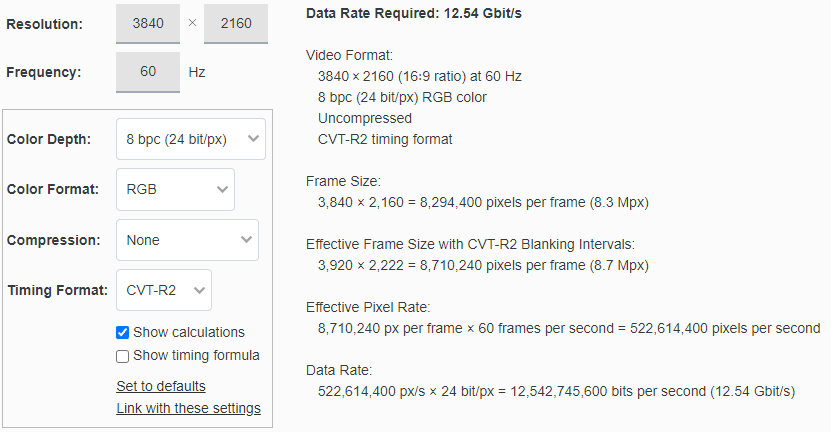Screen dimensions: 831x432
Task: Click the Timing Format label
Action: coord(57,290)
